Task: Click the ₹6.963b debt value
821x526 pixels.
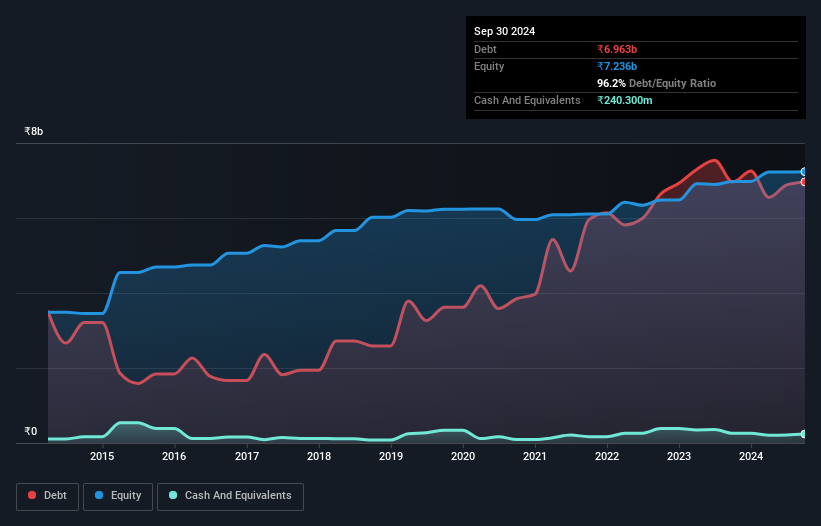Action: pos(617,49)
